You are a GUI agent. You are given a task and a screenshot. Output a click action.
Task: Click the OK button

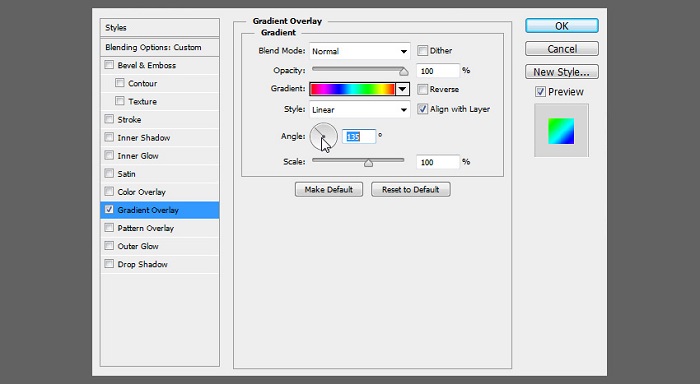click(562, 26)
